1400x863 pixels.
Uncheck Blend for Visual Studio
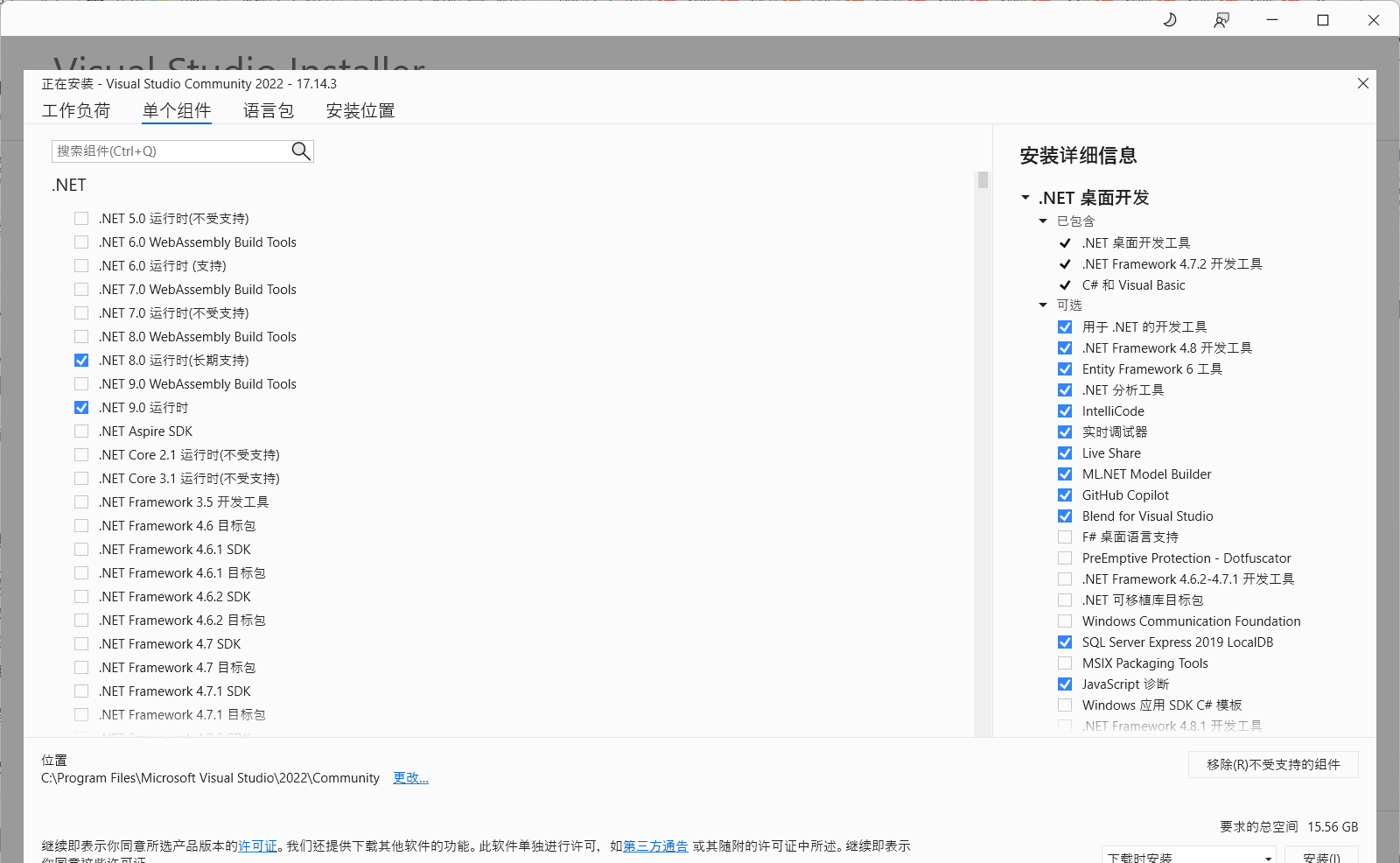[x=1065, y=516]
